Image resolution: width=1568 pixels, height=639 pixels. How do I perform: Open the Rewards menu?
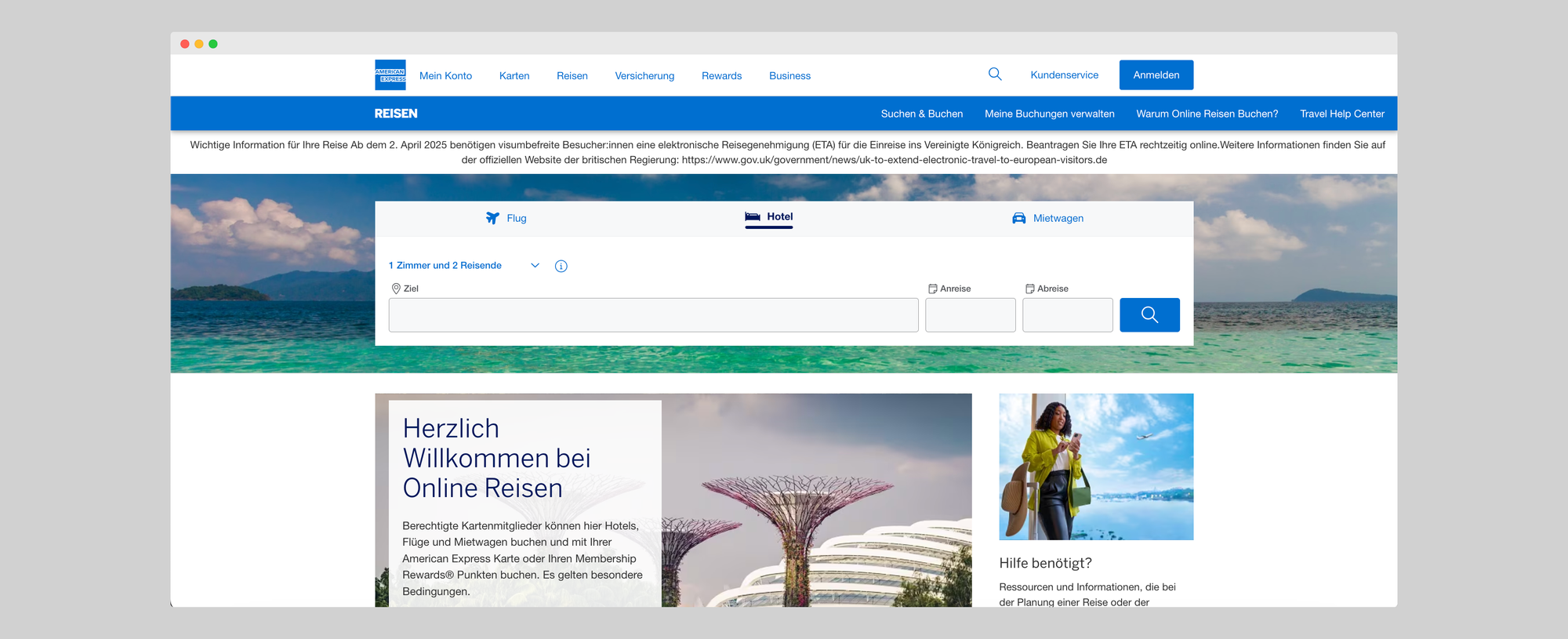tap(721, 76)
